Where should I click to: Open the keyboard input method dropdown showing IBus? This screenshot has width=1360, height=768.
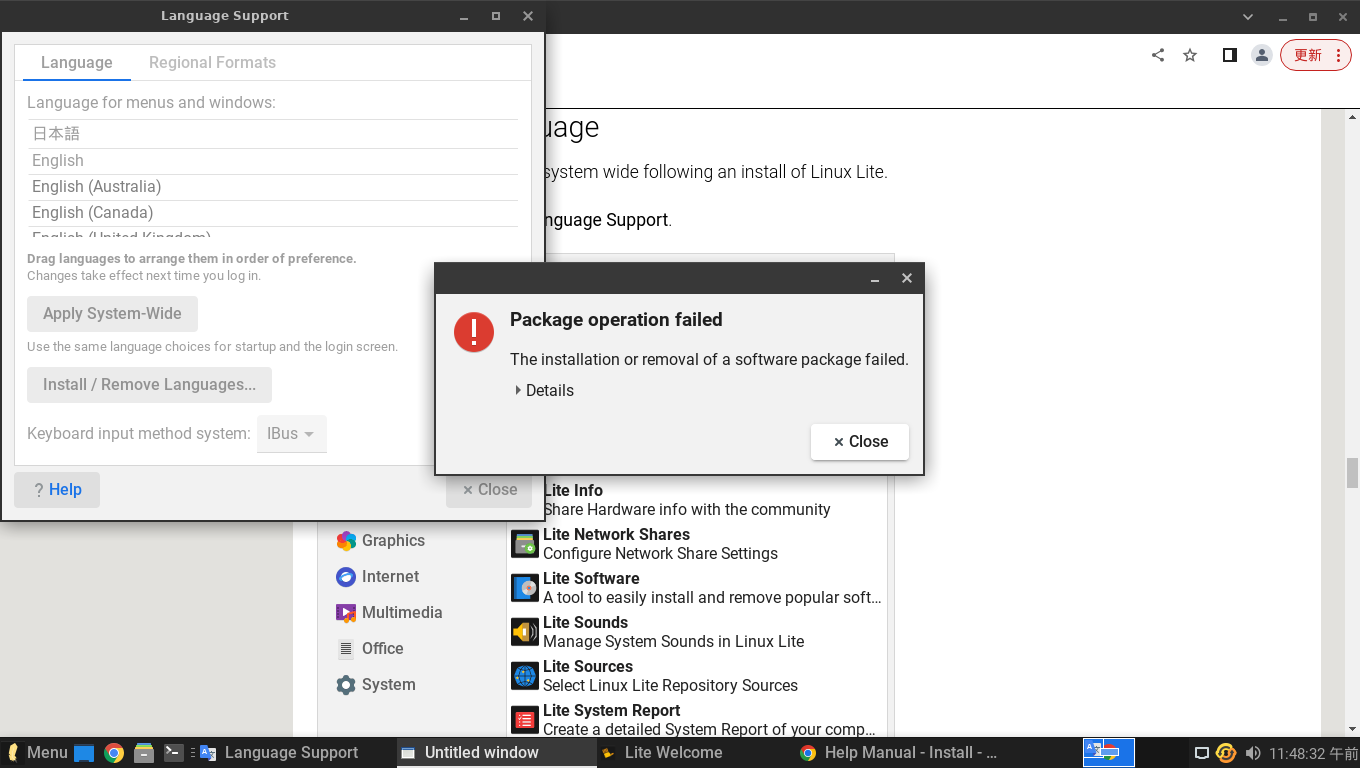point(291,433)
